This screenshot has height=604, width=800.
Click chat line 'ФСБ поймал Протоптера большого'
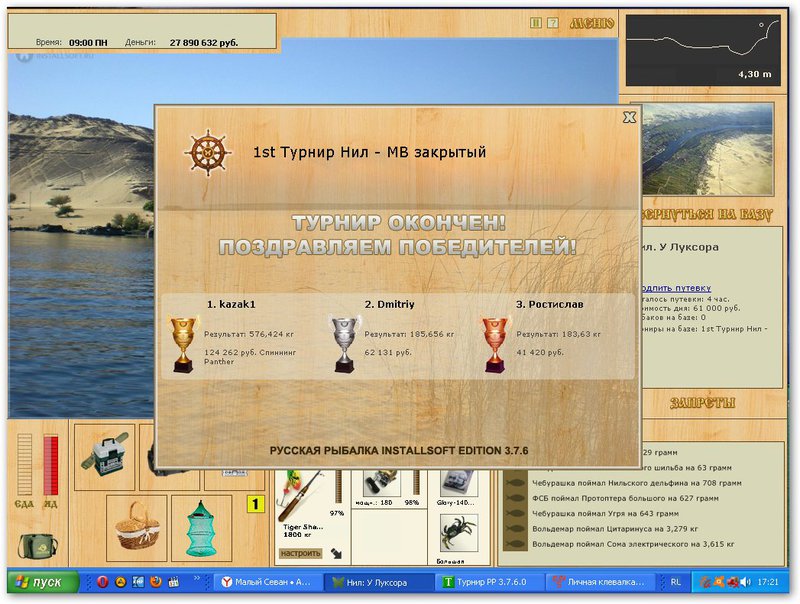(625, 498)
